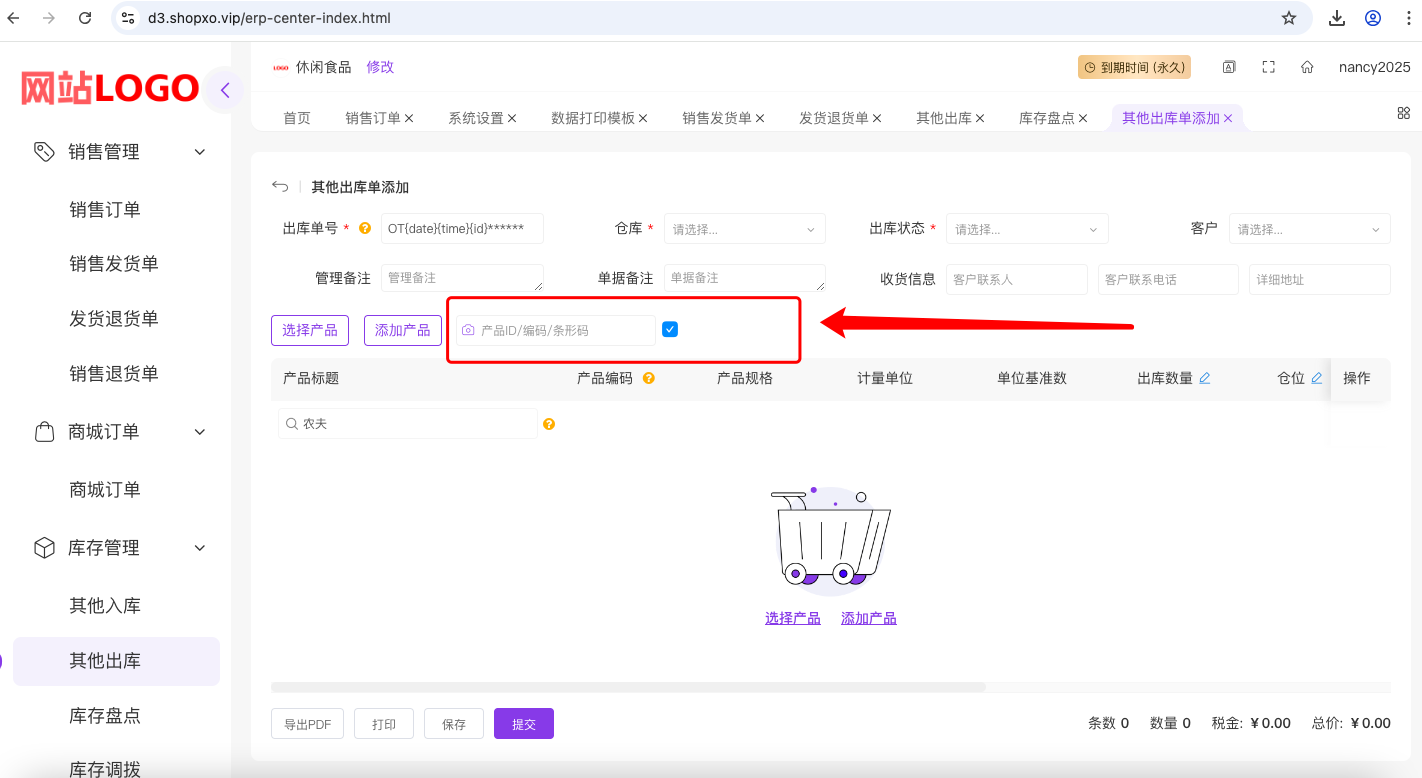Open 其他入库 in sidebar menu
Viewport: 1422px width, 778px height.
pyautogui.click(x=105, y=606)
